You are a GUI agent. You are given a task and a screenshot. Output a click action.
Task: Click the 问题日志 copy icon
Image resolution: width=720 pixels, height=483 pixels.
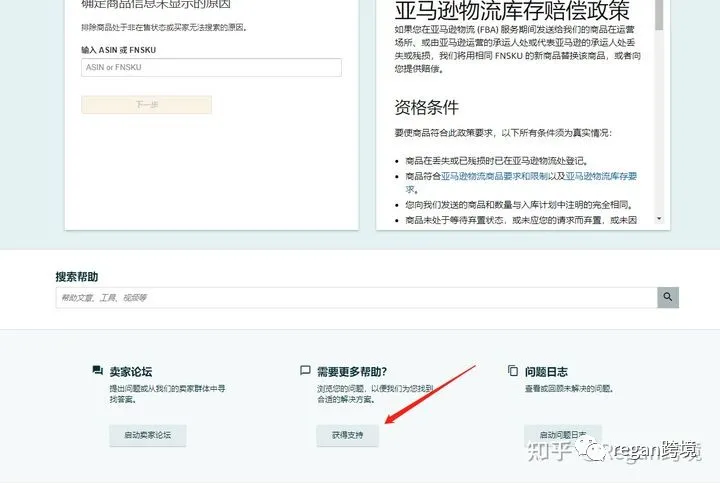point(513,370)
